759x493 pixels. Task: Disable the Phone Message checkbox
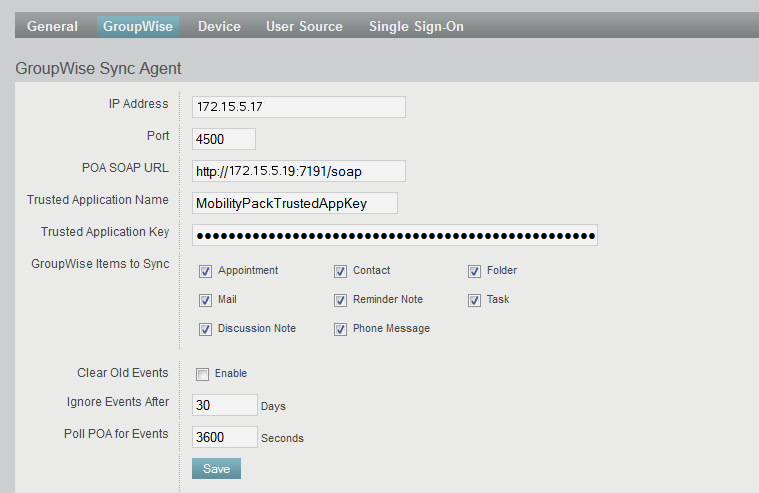[x=340, y=329]
